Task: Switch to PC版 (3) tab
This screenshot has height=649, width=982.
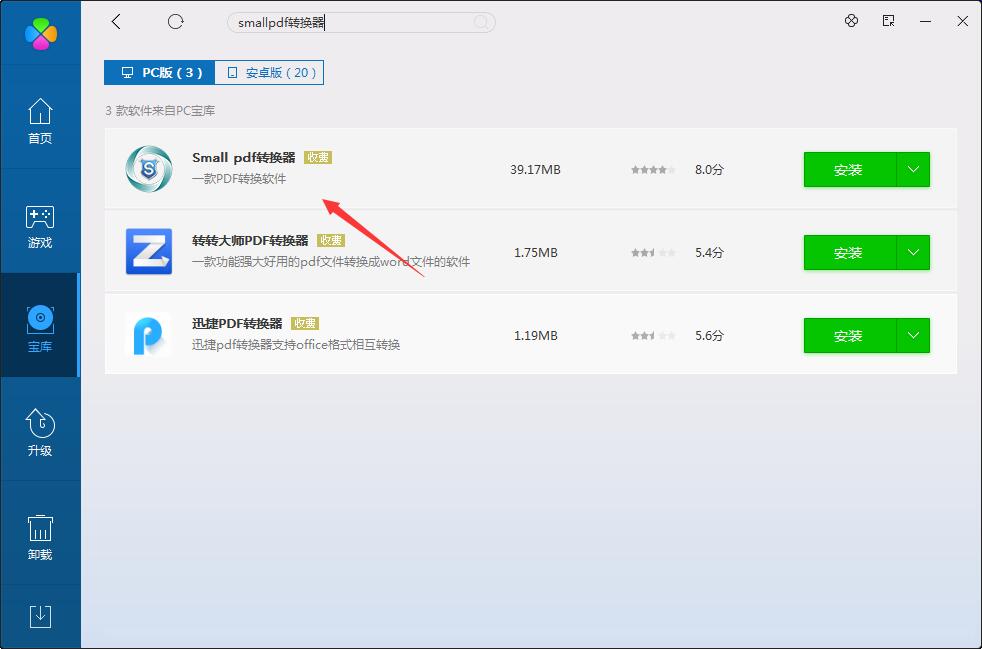Action: 160,73
